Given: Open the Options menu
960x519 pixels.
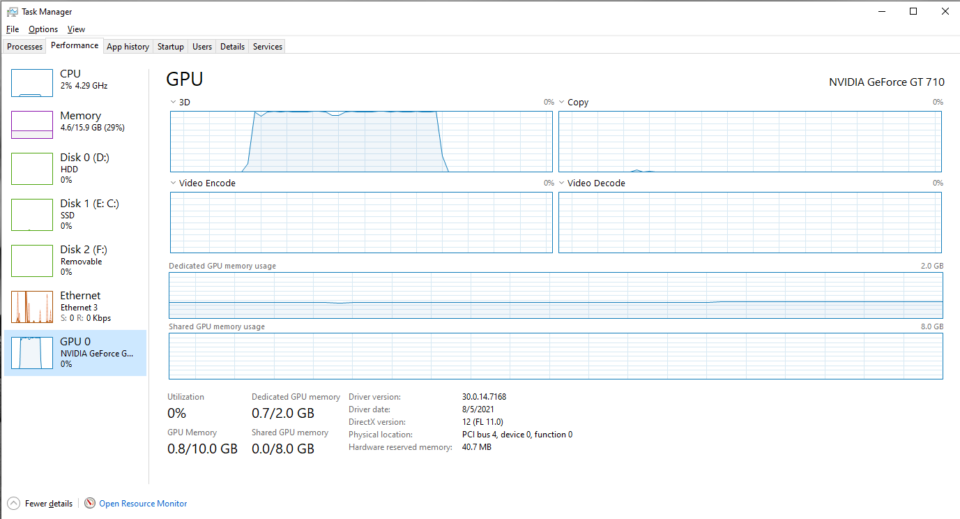Looking at the screenshot, I should click(x=43, y=29).
